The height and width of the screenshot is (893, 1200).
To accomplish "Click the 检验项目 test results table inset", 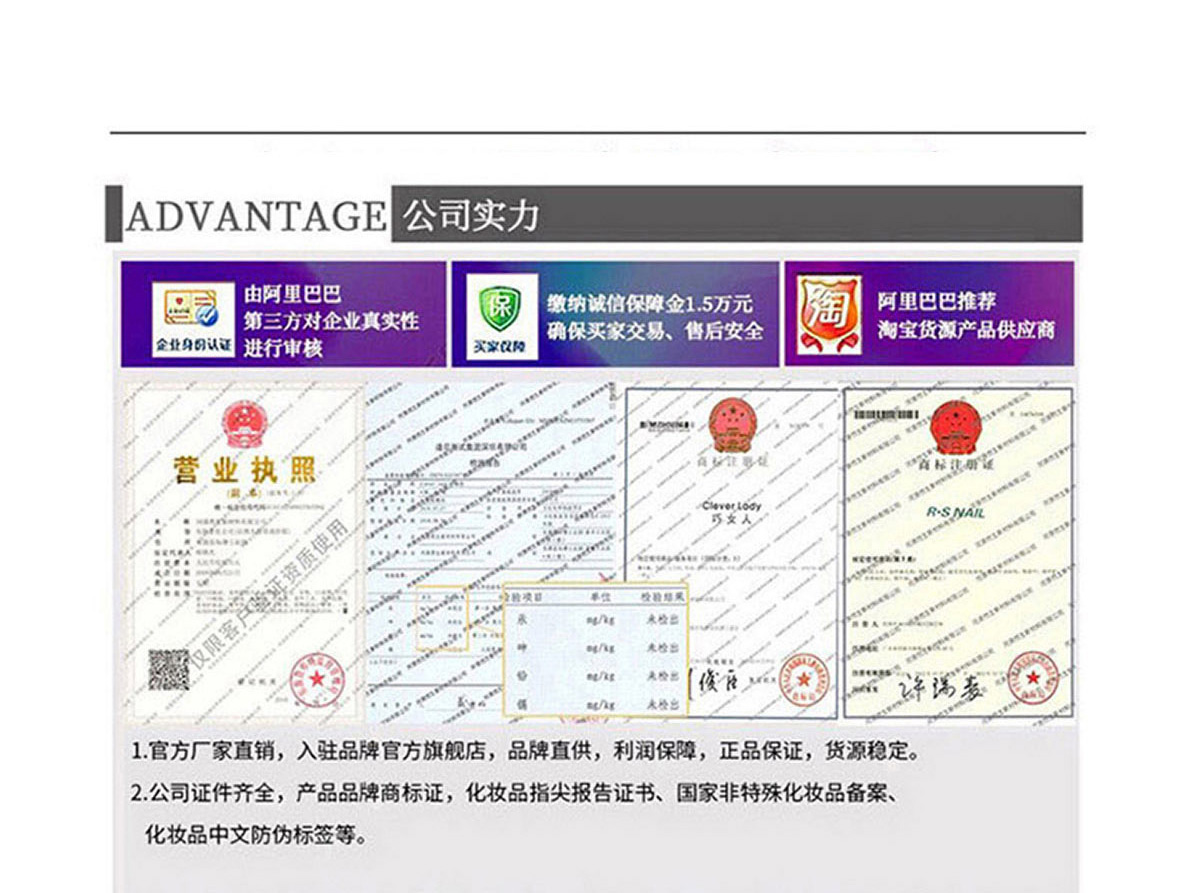I will (x=596, y=650).
